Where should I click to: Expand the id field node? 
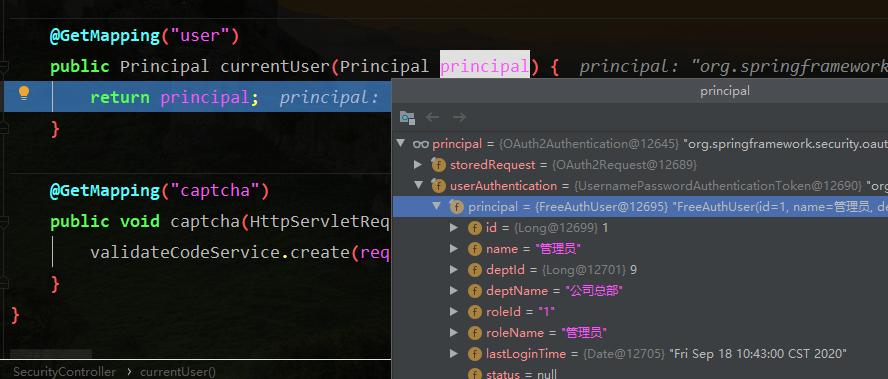454,228
